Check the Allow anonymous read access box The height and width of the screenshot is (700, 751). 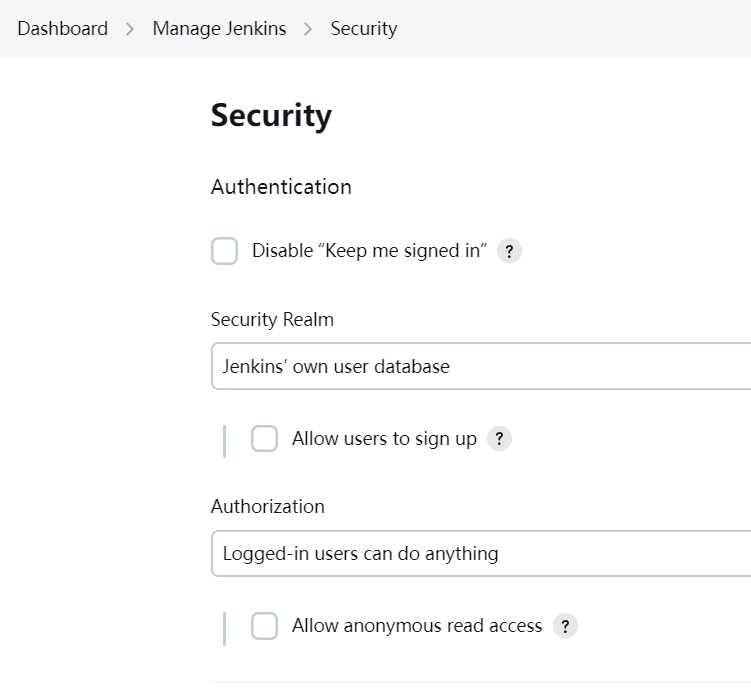pos(264,626)
